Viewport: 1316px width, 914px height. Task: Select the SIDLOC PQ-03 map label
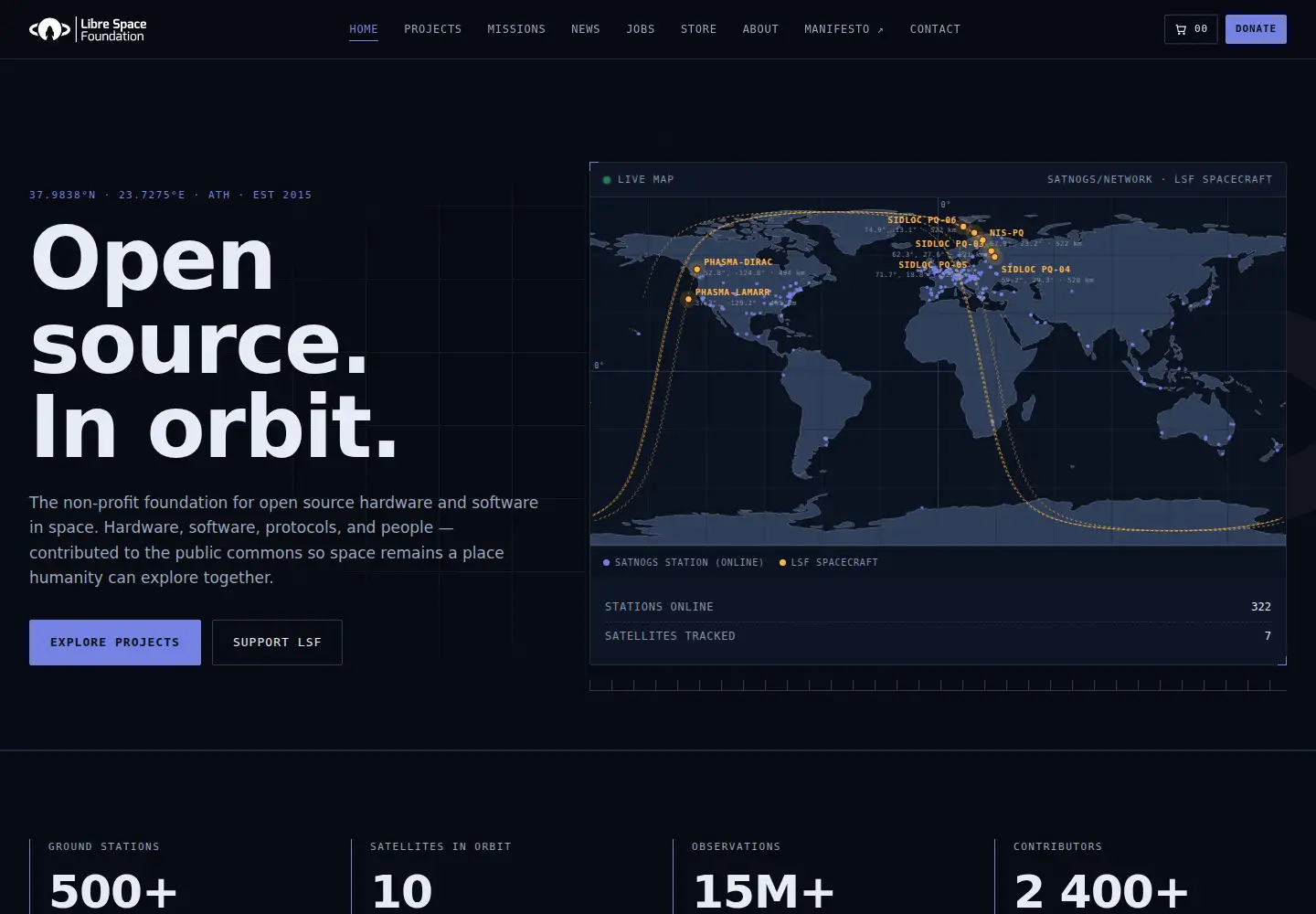click(x=950, y=244)
